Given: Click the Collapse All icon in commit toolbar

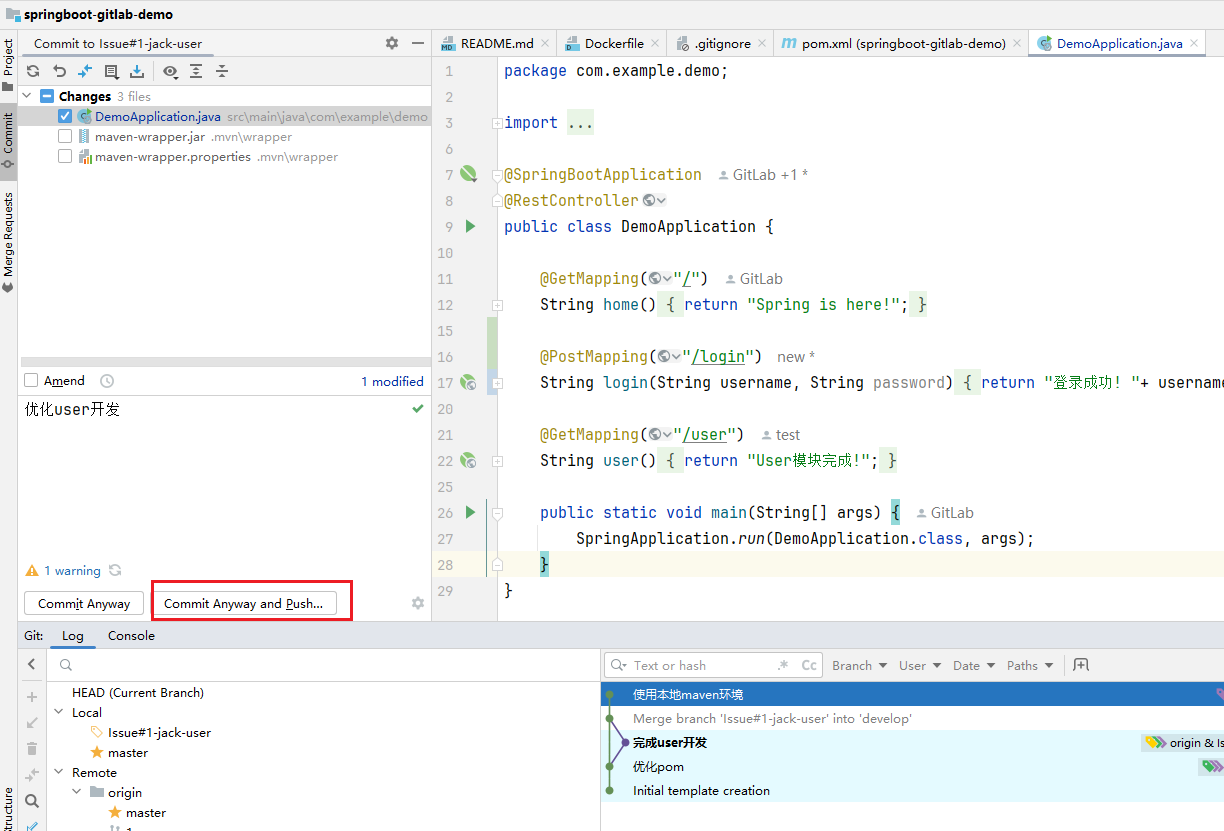Looking at the screenshot, I should click(x=222, y=71).
